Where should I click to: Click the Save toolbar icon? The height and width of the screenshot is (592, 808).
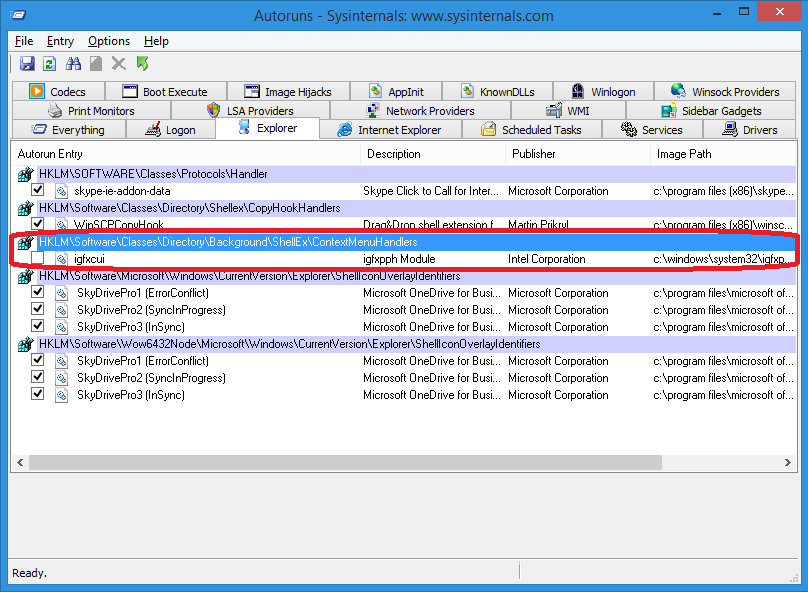27,63
